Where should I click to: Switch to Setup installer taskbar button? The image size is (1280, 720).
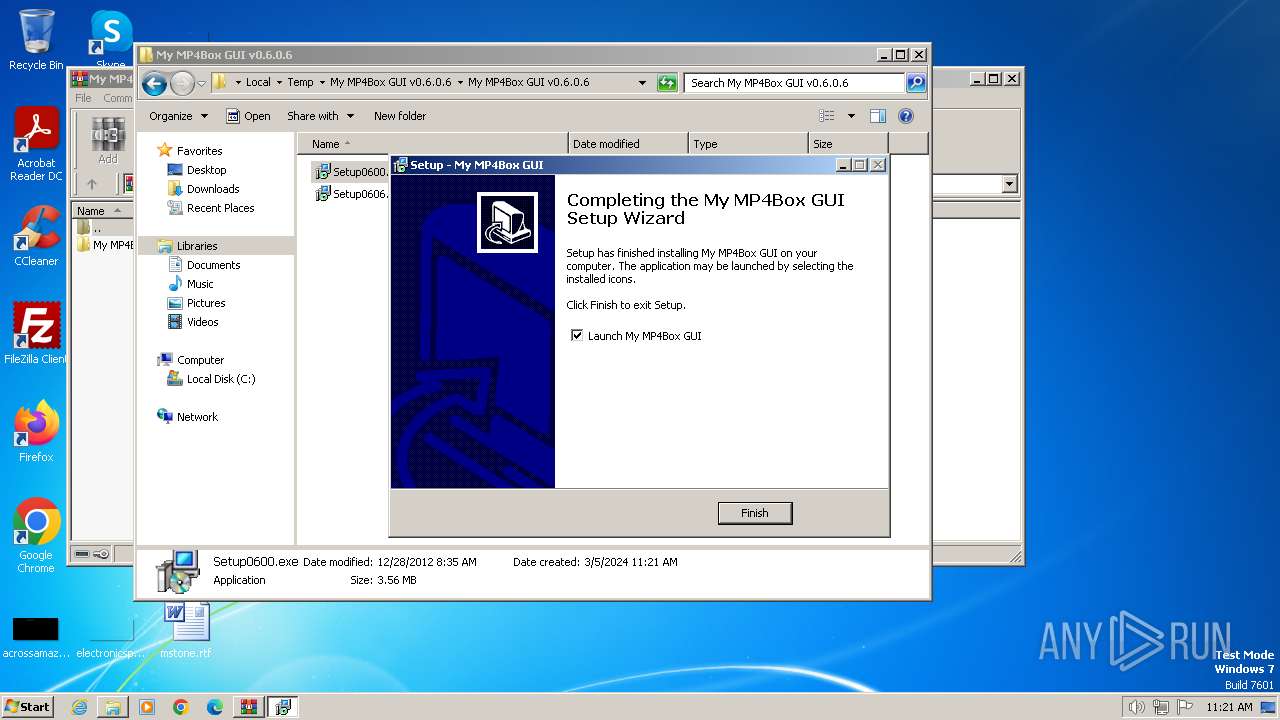(282, 707)
